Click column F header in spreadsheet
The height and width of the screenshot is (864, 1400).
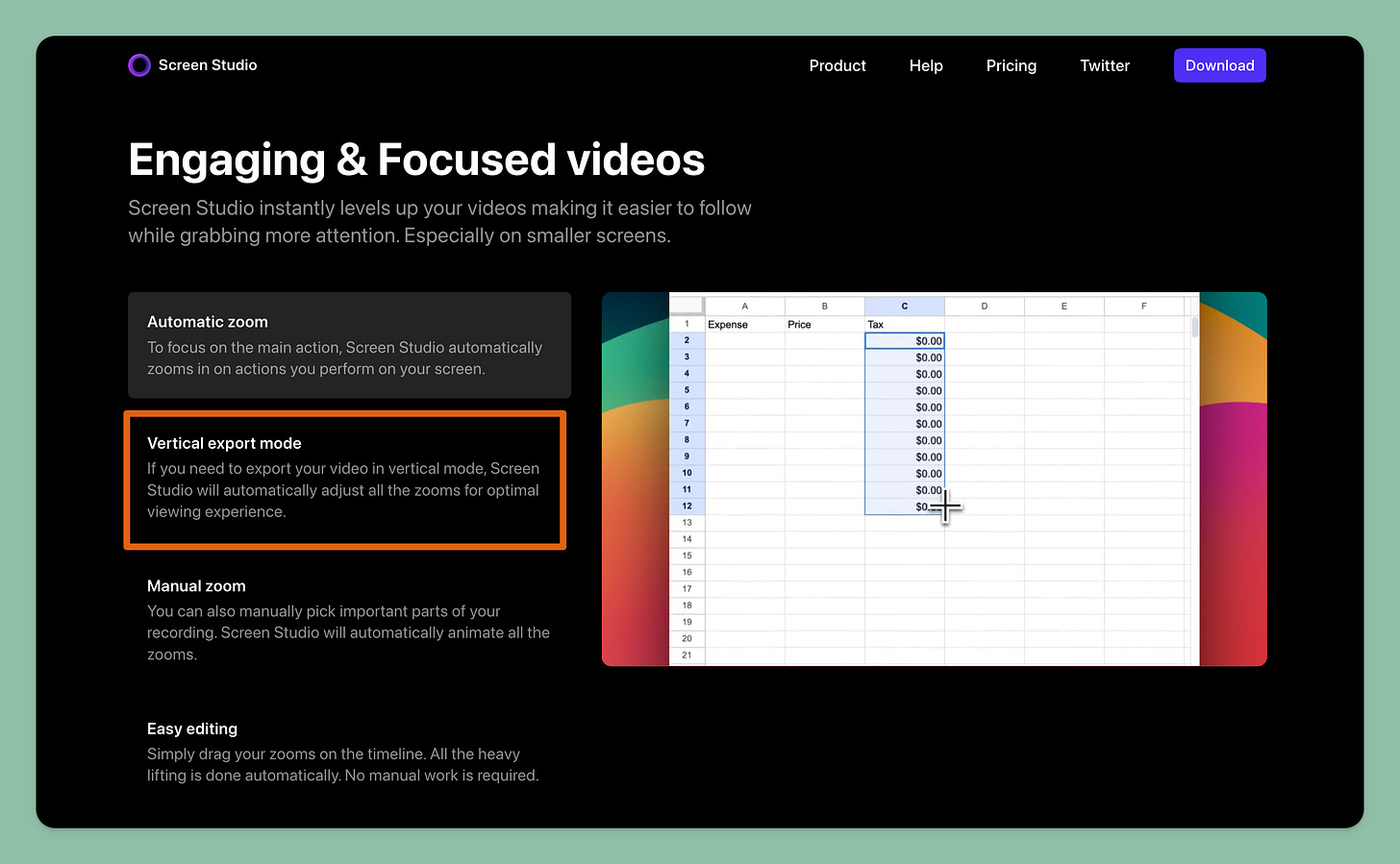(x=1143, y=306)
